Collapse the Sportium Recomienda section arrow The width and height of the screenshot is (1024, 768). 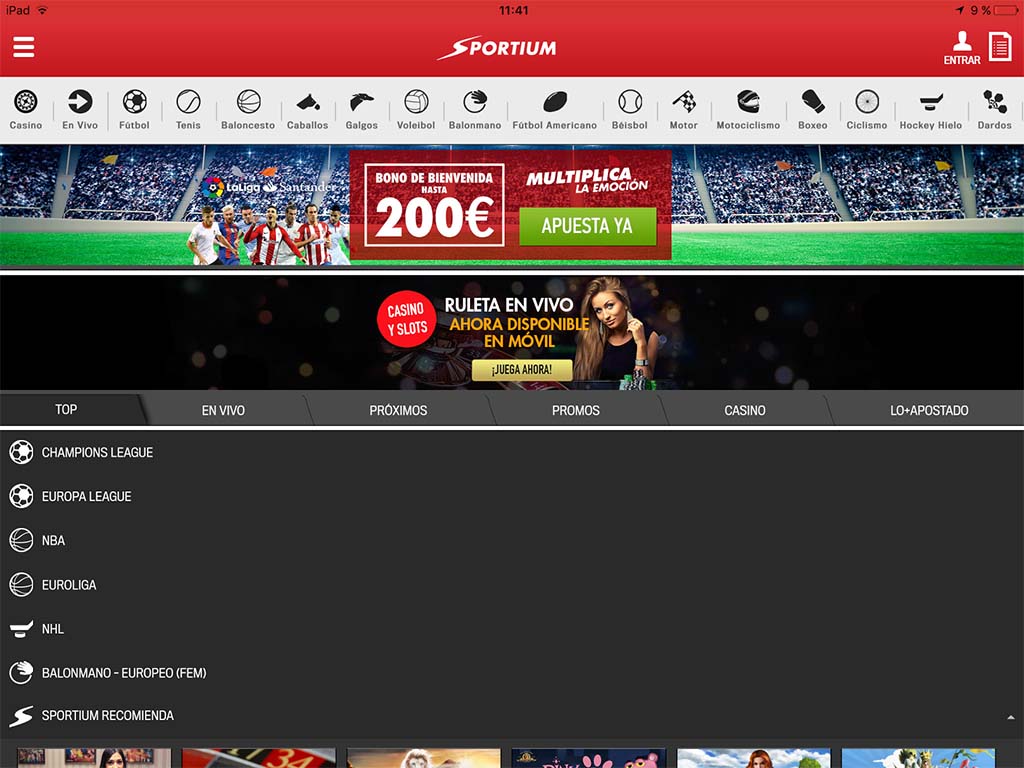point(1010,716)
